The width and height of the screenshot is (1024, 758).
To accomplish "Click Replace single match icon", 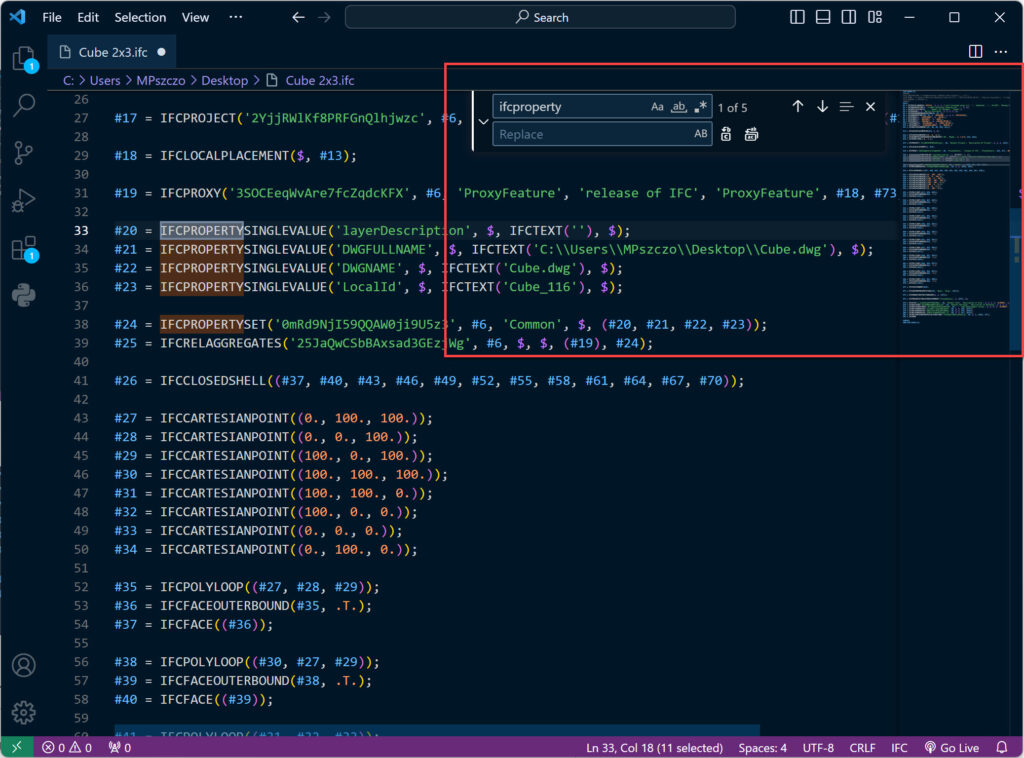I will pyautogui.click(x=726, y=134).
